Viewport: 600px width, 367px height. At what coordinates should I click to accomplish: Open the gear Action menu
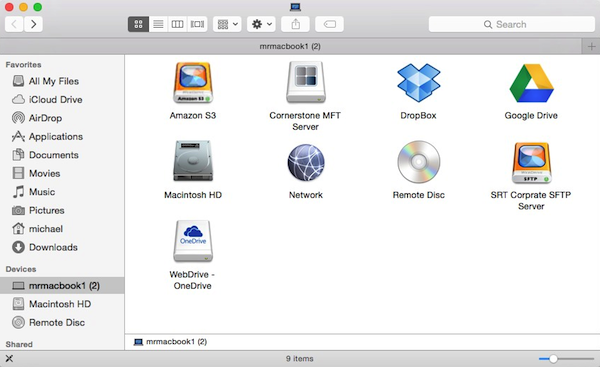pos(261,24)
